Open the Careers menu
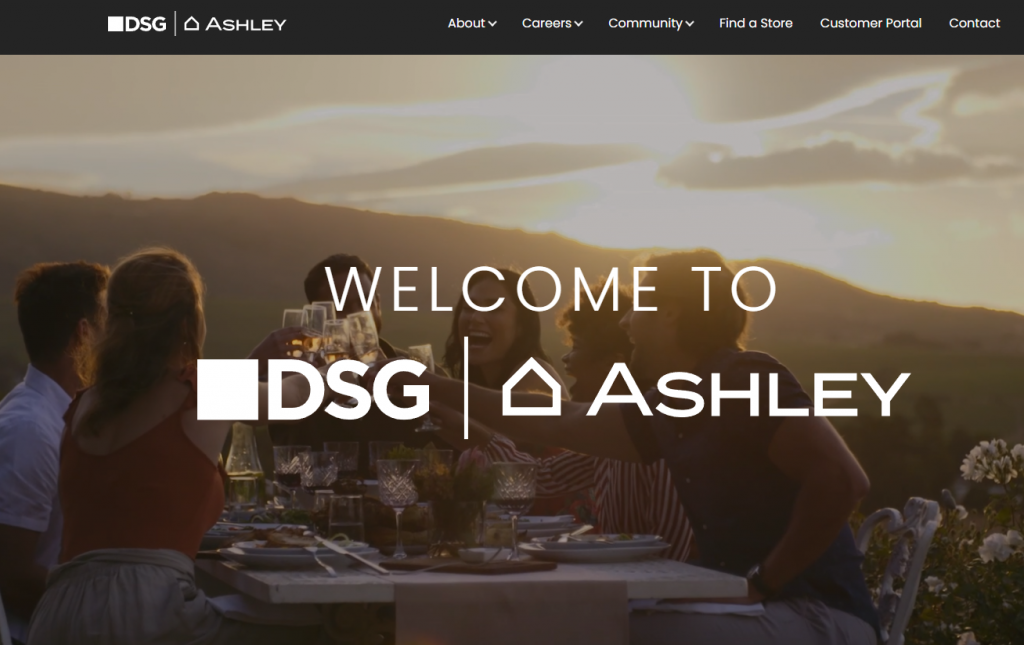This screenshot has height=645, width=1024. [x=547, y=23]
